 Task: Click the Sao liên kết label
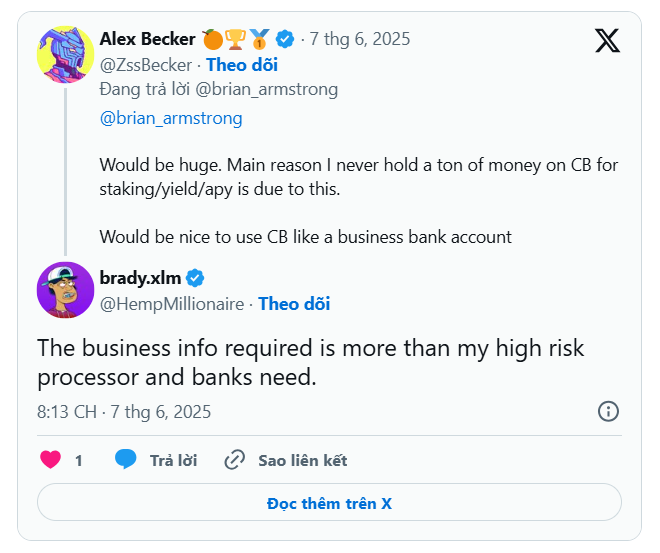[x=302, y=460]
